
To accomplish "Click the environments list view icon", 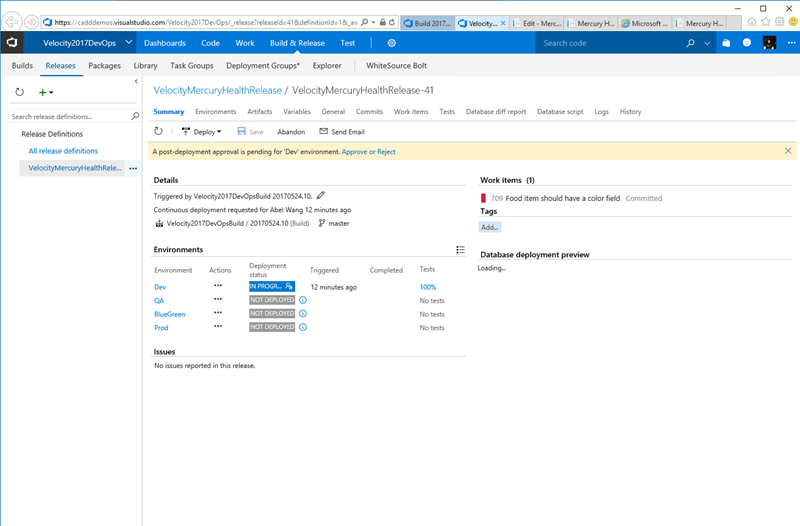I will tap(460, 249).
